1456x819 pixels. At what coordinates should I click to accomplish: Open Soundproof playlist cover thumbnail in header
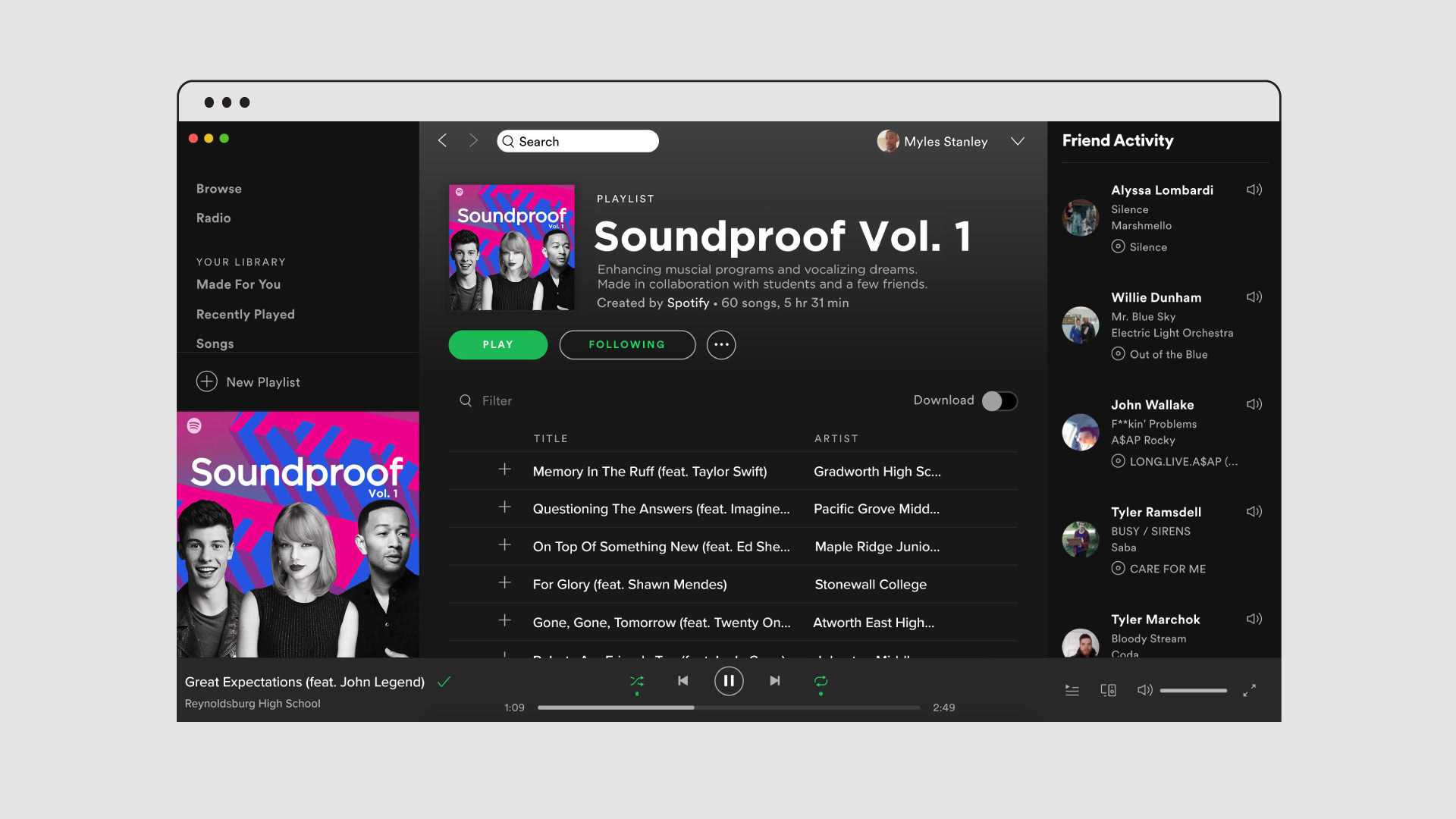[512, 247]
